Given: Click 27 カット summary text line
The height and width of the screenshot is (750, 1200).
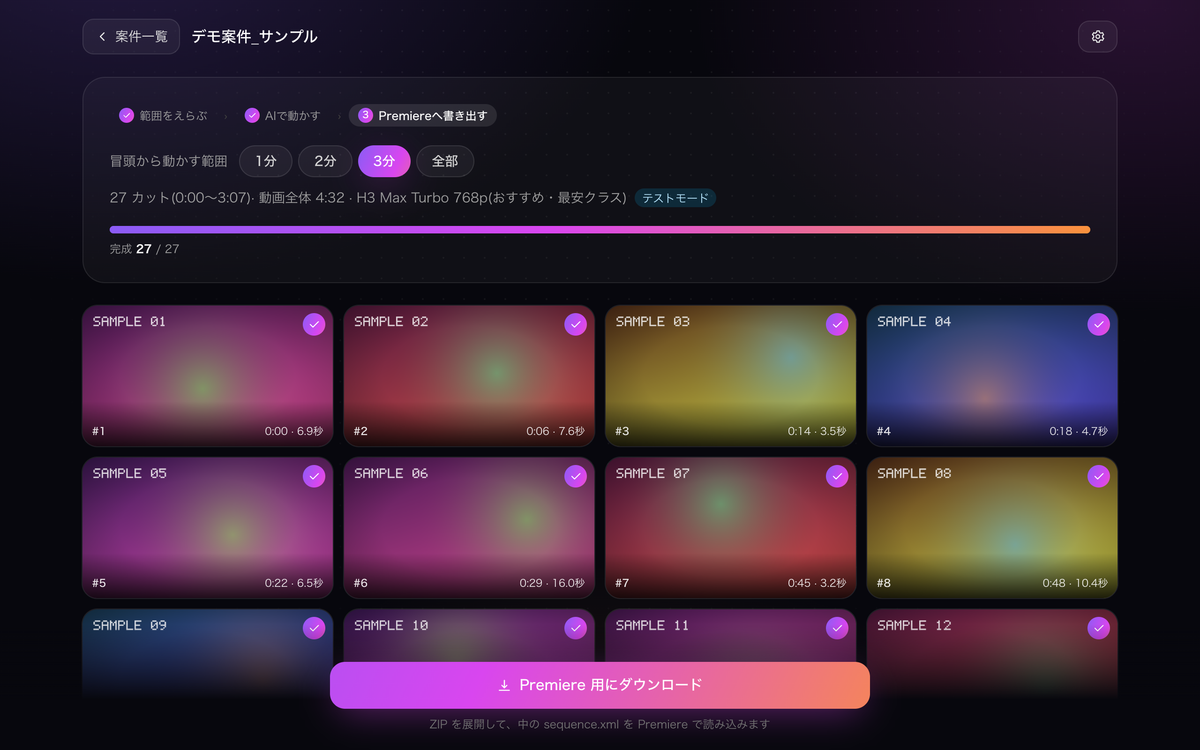Looking at the screenshot, I should pyautogui.click(x=368, y=198).
